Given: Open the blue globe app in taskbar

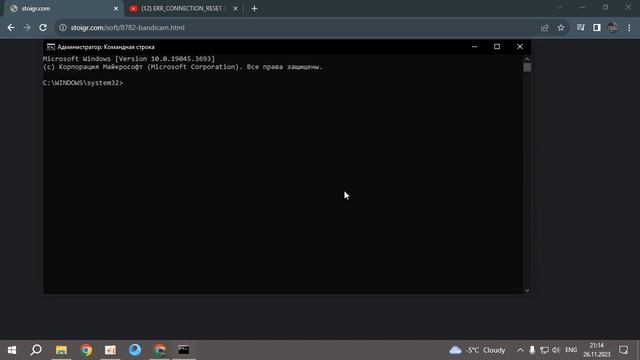Looking at the screenshot, I should (x=135, y=350).
